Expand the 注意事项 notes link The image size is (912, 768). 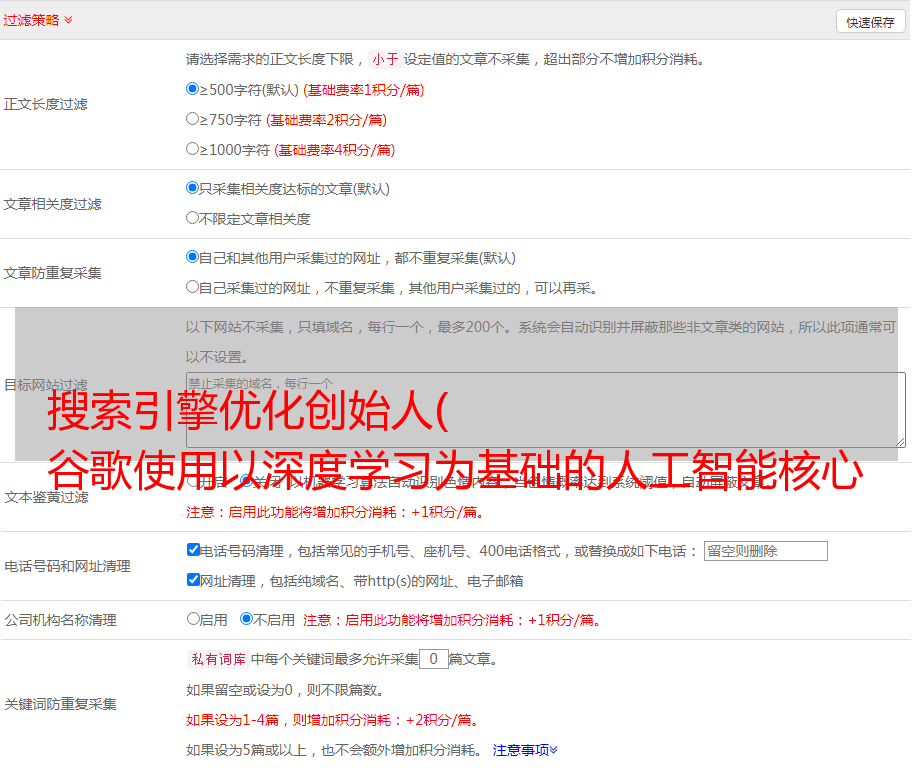525,749
